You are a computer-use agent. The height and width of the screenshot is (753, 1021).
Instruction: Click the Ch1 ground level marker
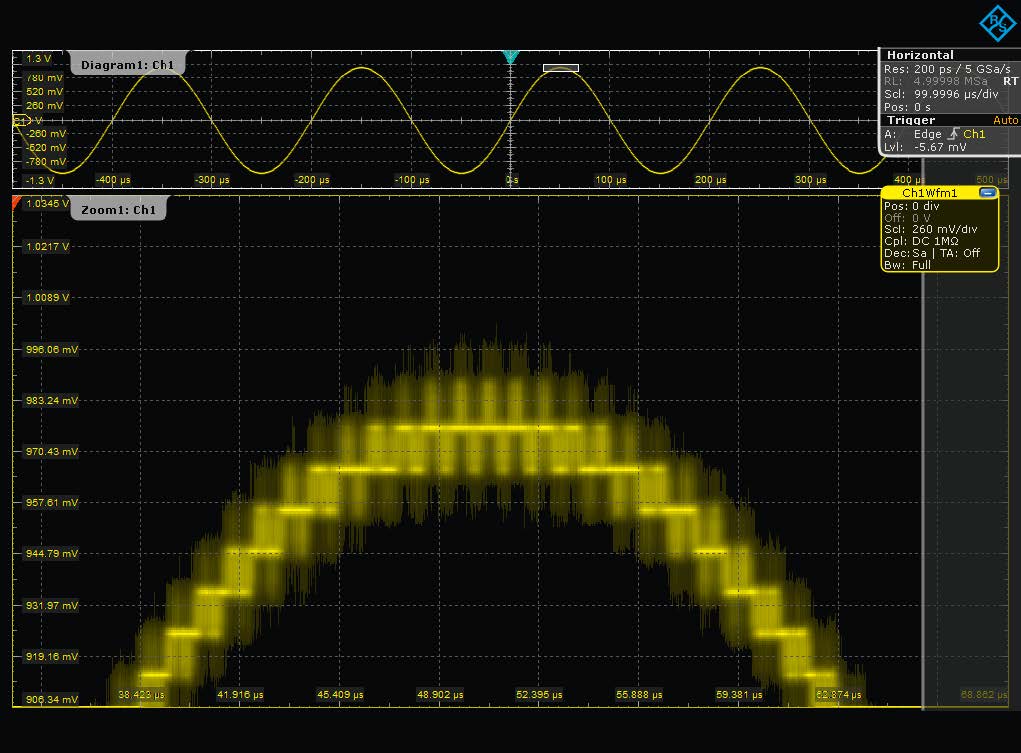19,120
